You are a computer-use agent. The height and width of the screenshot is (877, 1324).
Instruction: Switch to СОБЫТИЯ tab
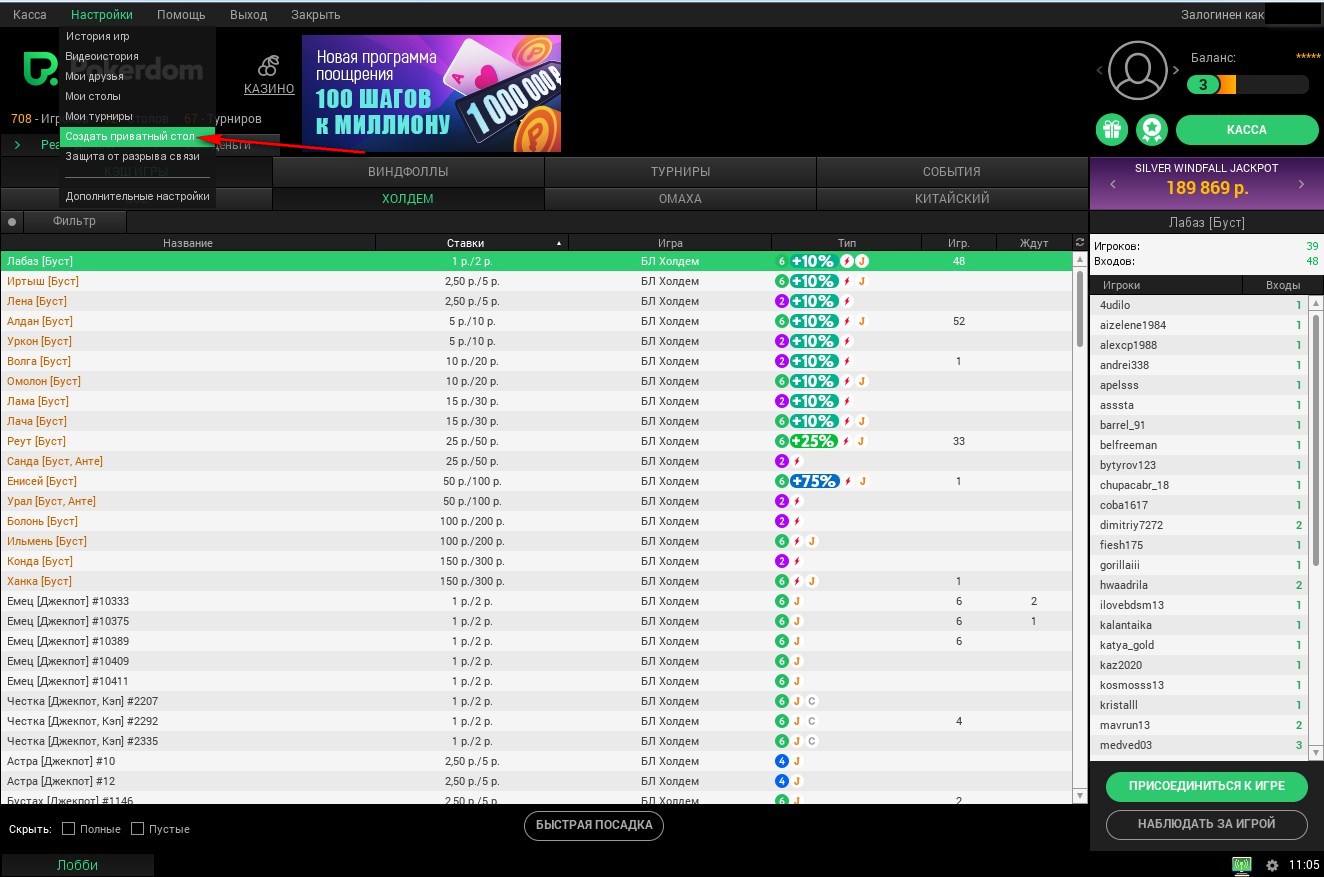[952, 172]
